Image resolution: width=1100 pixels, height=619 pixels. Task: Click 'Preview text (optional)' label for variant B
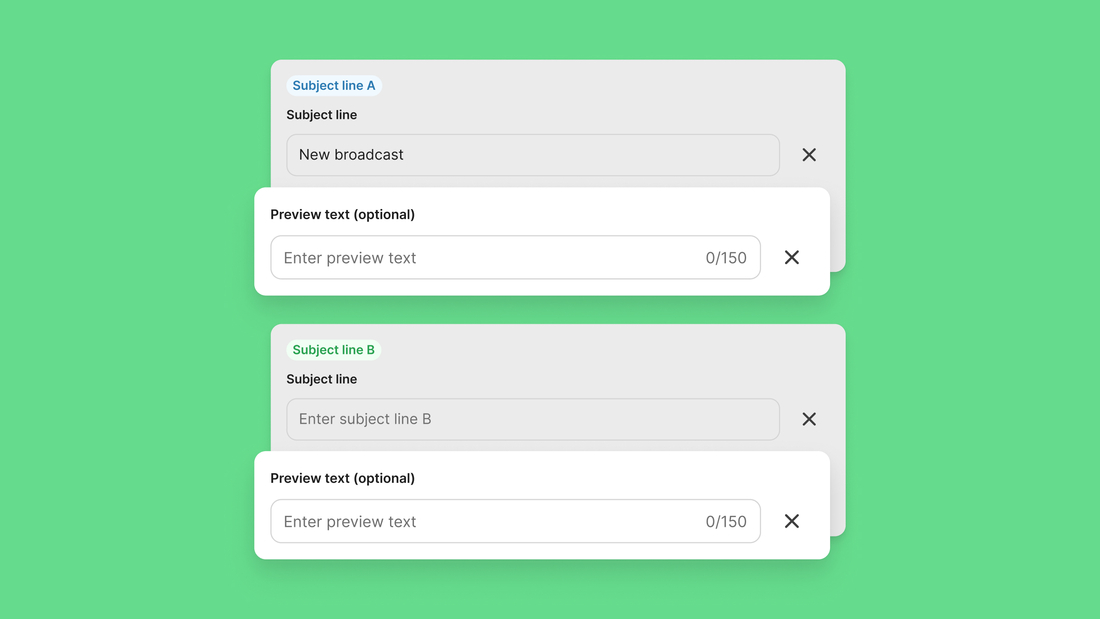pyautogui.click(x=343, y=479)
